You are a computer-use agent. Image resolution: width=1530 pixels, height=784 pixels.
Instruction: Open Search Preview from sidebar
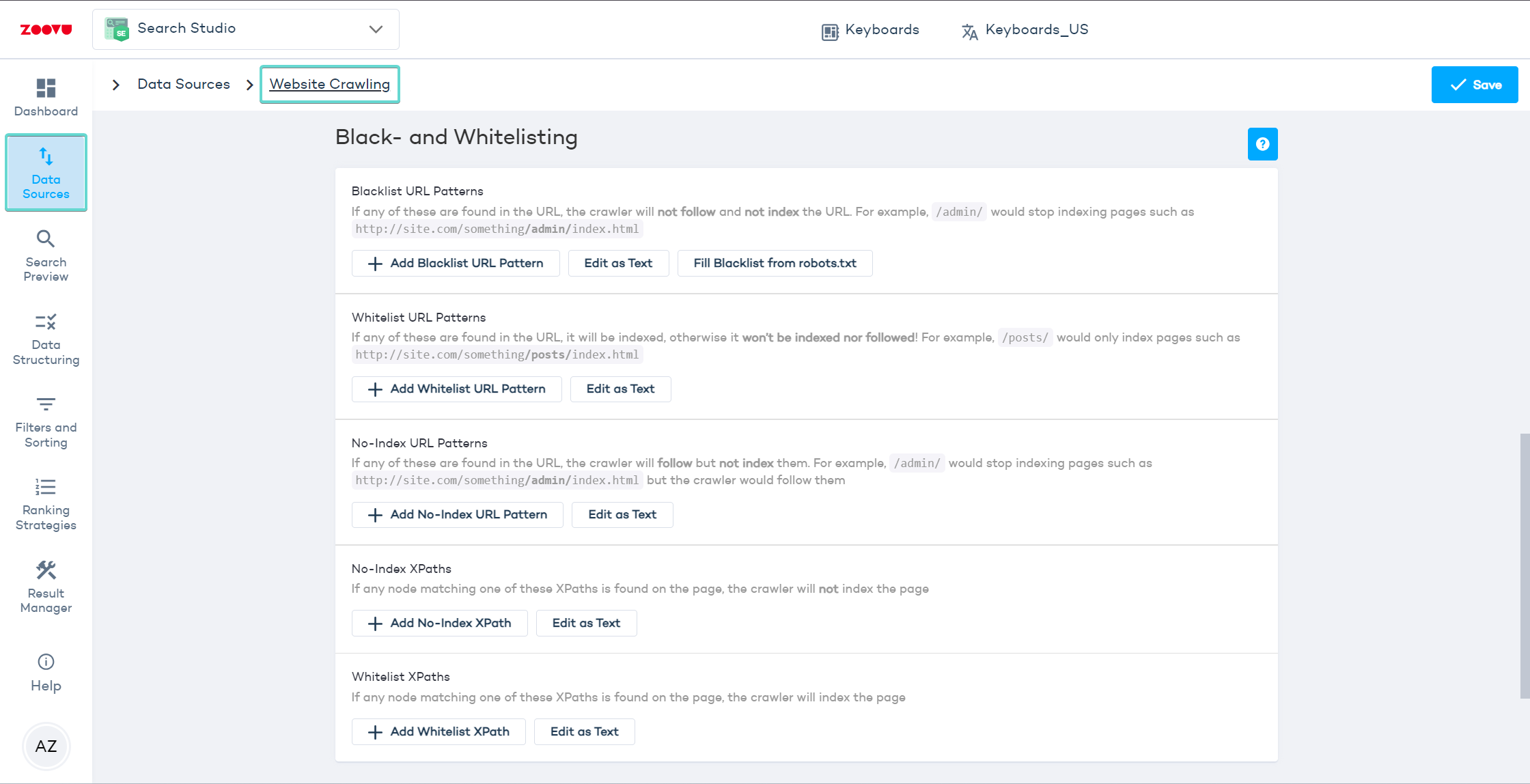[x=46, y=255]
